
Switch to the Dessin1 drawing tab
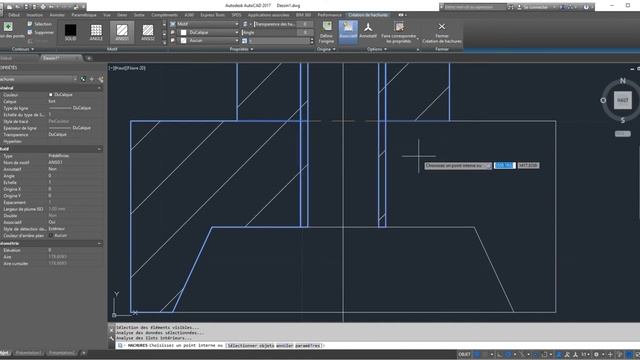[x=61, y=58]
